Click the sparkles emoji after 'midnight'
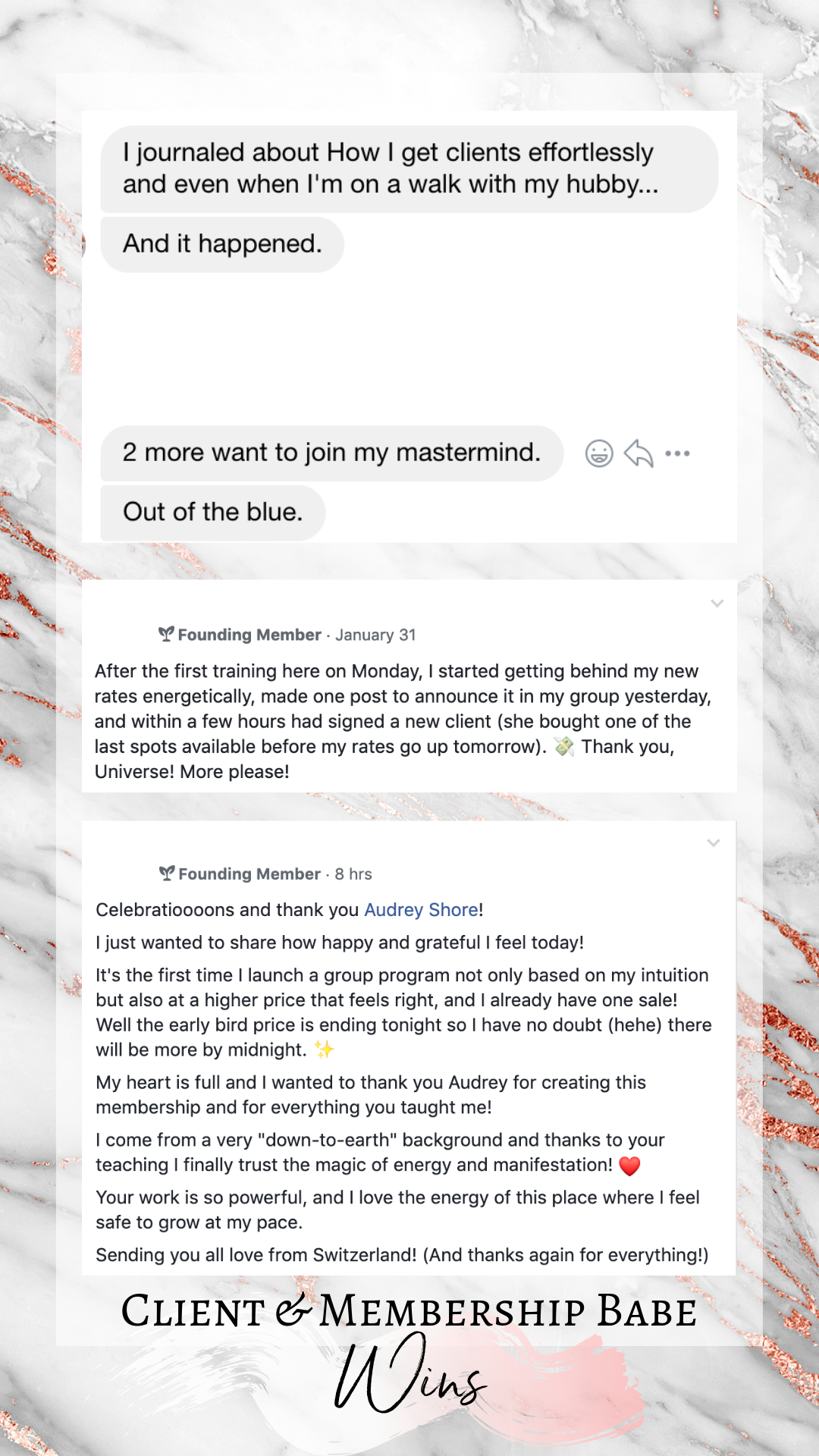The image size is (819, 1456). point(325,1050)
